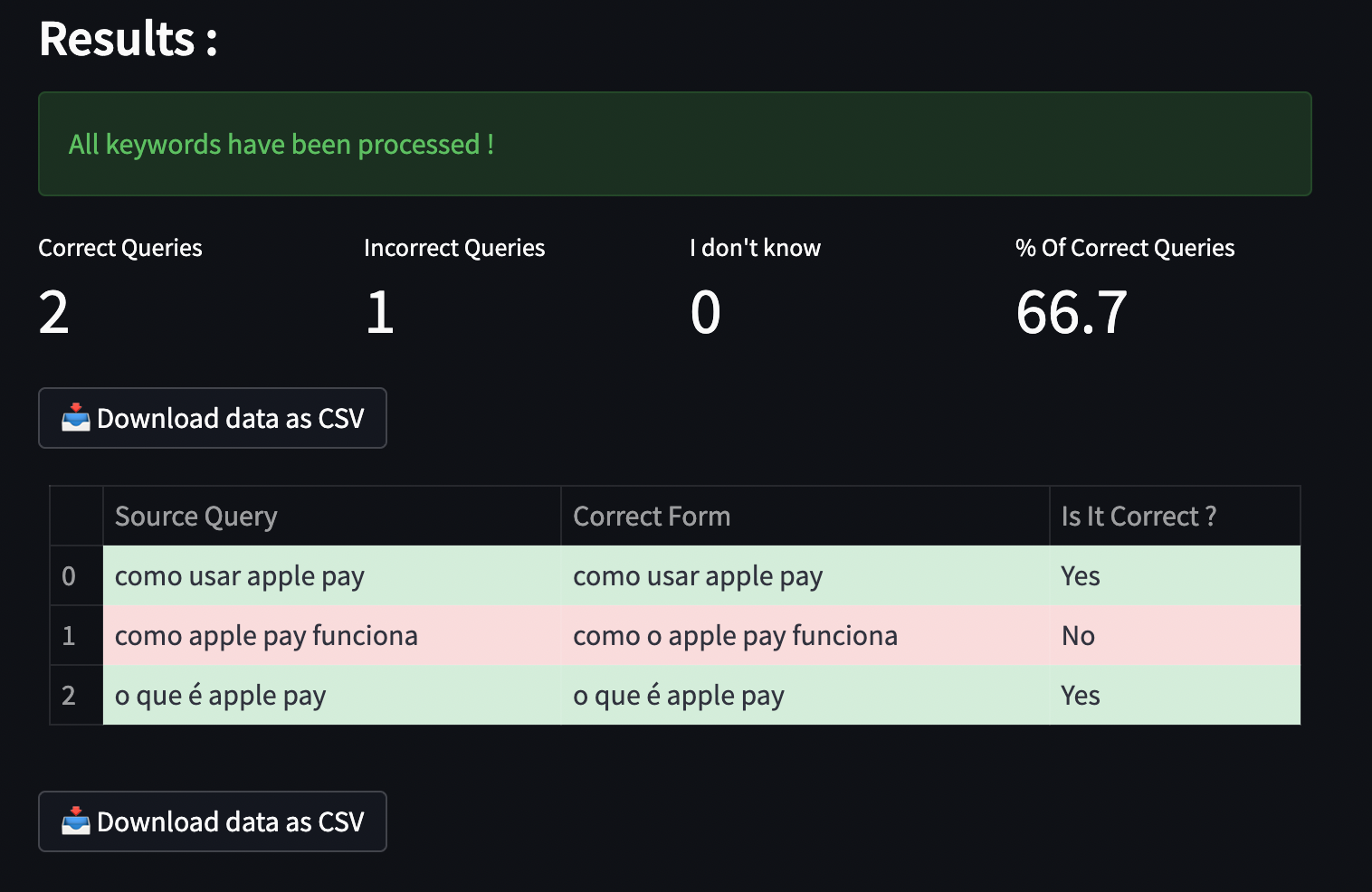Viewport: 1372px width, 892px height.
Task: Click the upper Download data as CSV button
Action: 212,418
